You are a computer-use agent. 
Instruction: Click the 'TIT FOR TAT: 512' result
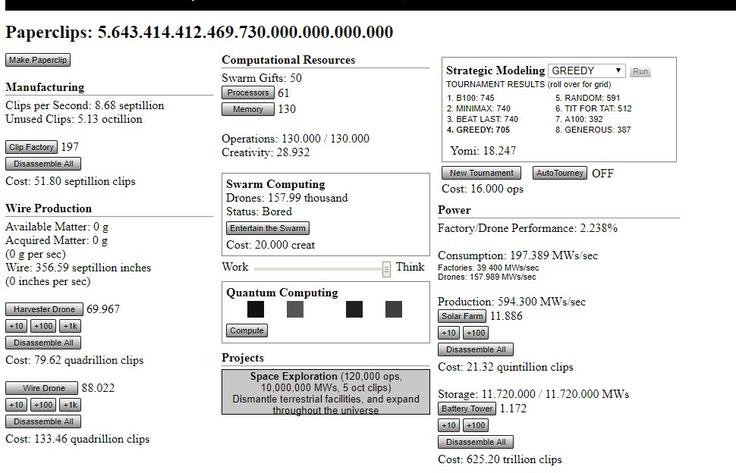pyautogui.click(x=593, y=108)
